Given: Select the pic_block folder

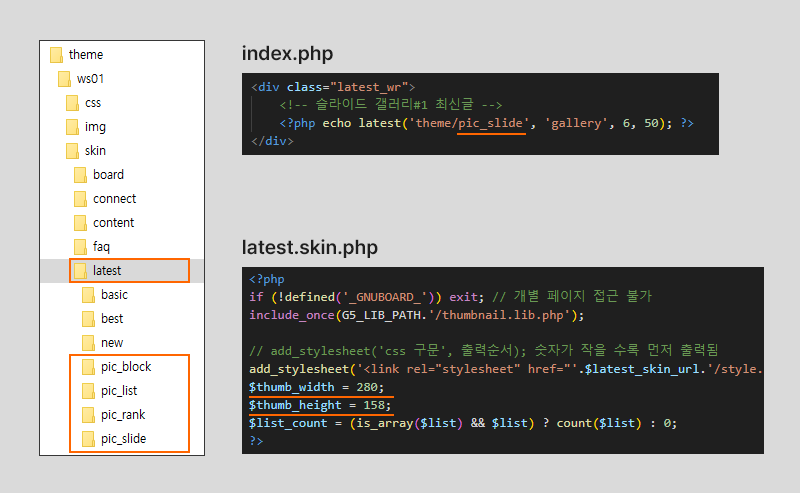Looking at the screenshot, I should tap(126, 367).
